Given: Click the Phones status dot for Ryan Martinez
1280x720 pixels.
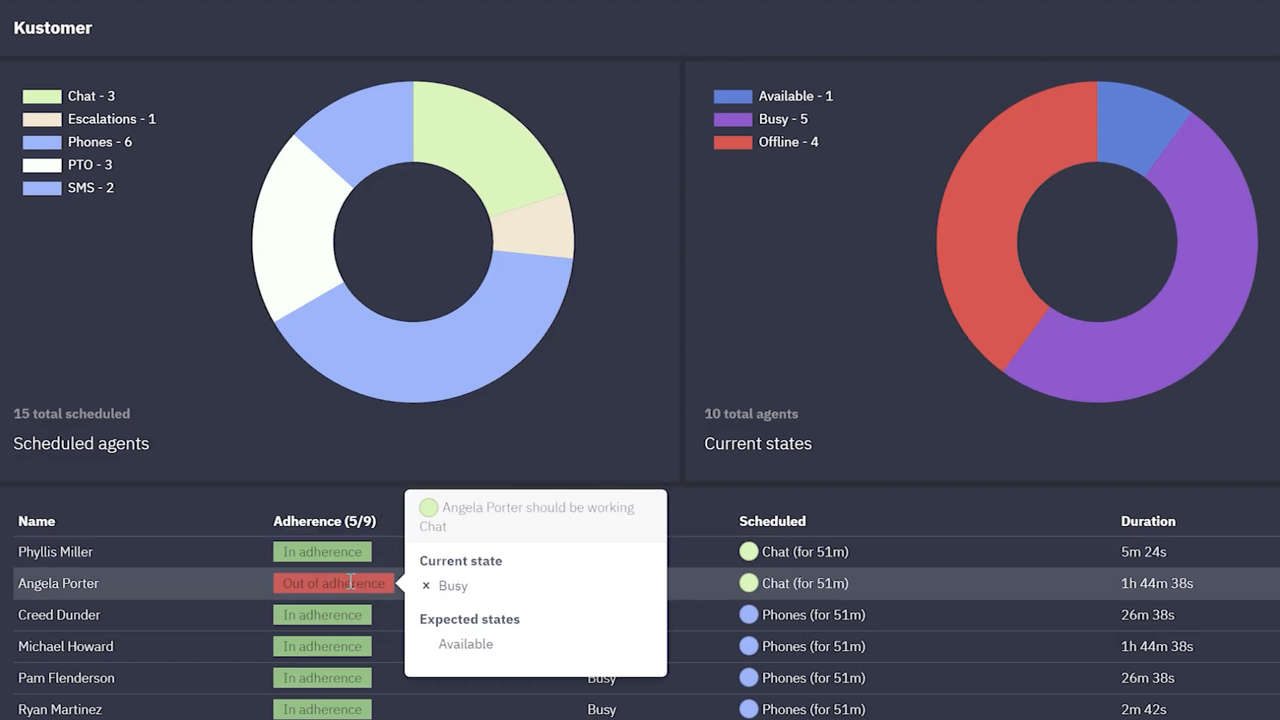Looking at the screenshot, I should click(x=749, y=709).
